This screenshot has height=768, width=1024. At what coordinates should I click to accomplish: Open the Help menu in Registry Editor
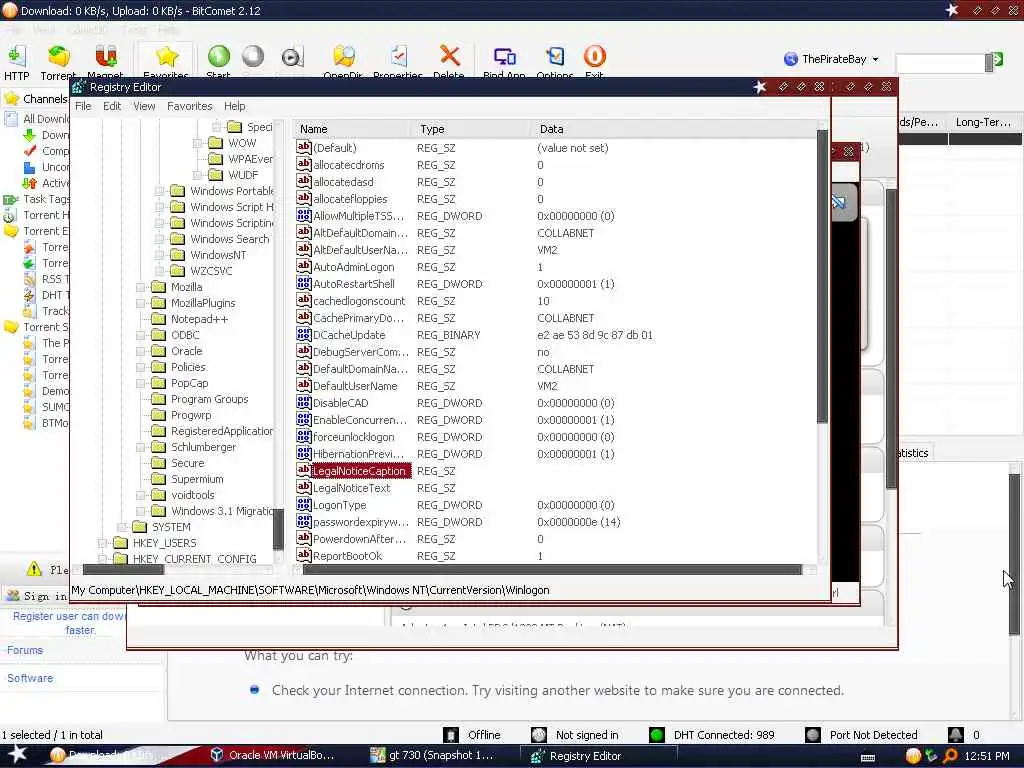234,106
